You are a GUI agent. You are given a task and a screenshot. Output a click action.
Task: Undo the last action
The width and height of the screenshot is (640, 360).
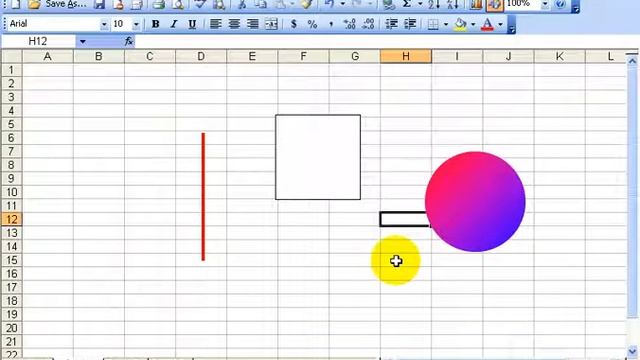(329, 4)
